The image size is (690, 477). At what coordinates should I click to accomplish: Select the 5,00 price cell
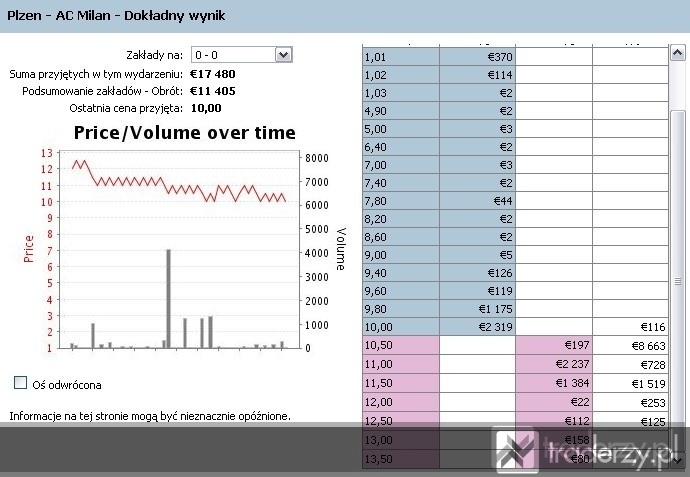(x=401, y=129)
